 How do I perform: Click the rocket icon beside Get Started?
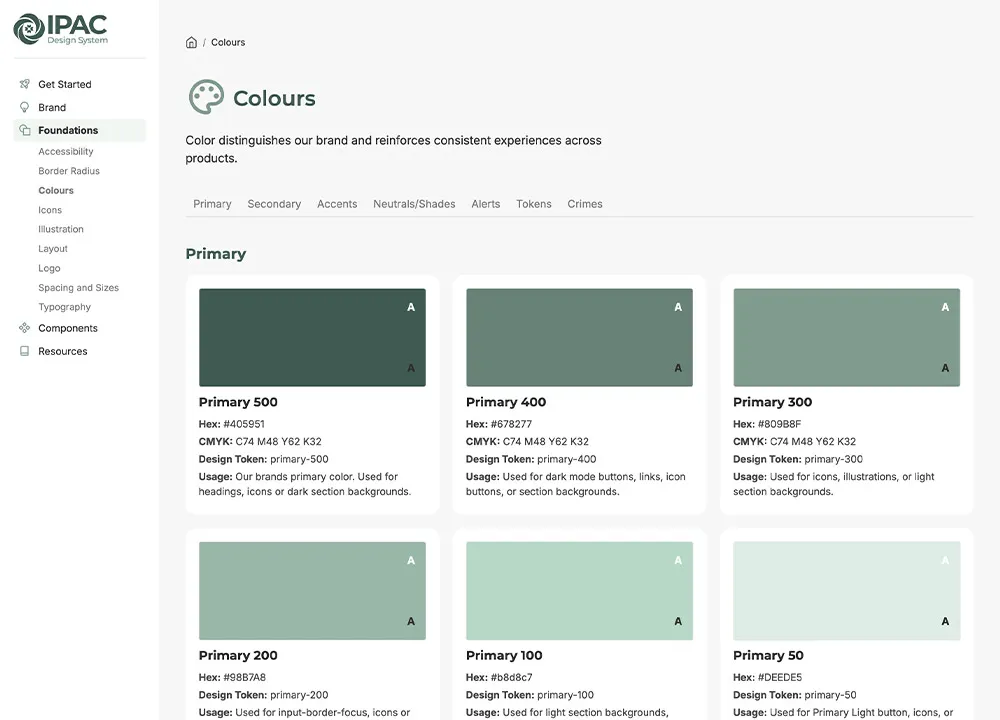(x=24, y=84)
